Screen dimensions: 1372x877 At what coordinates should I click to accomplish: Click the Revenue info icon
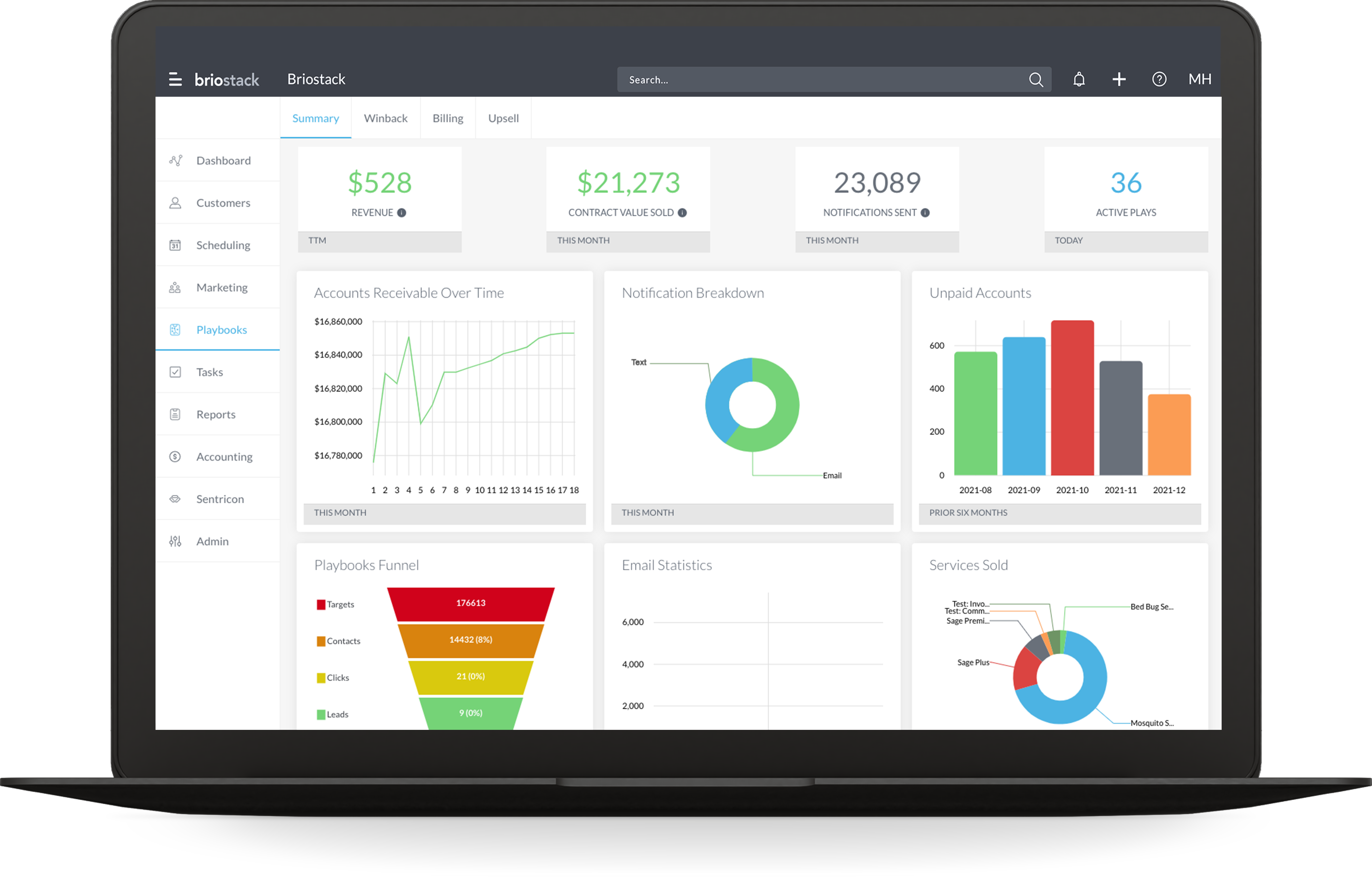(x=402, y=212)
